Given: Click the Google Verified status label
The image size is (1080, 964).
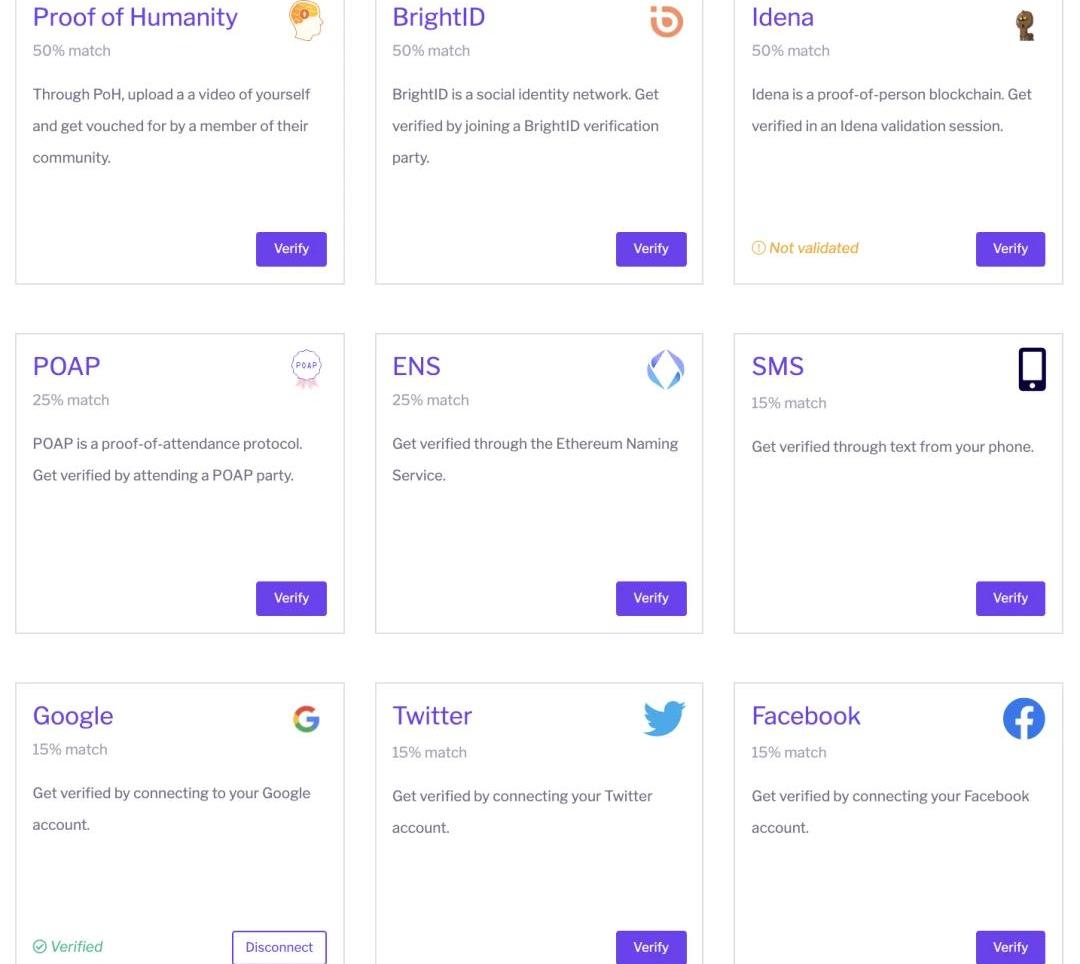Looking at the screenshot, I should click(x=69, y=947).
